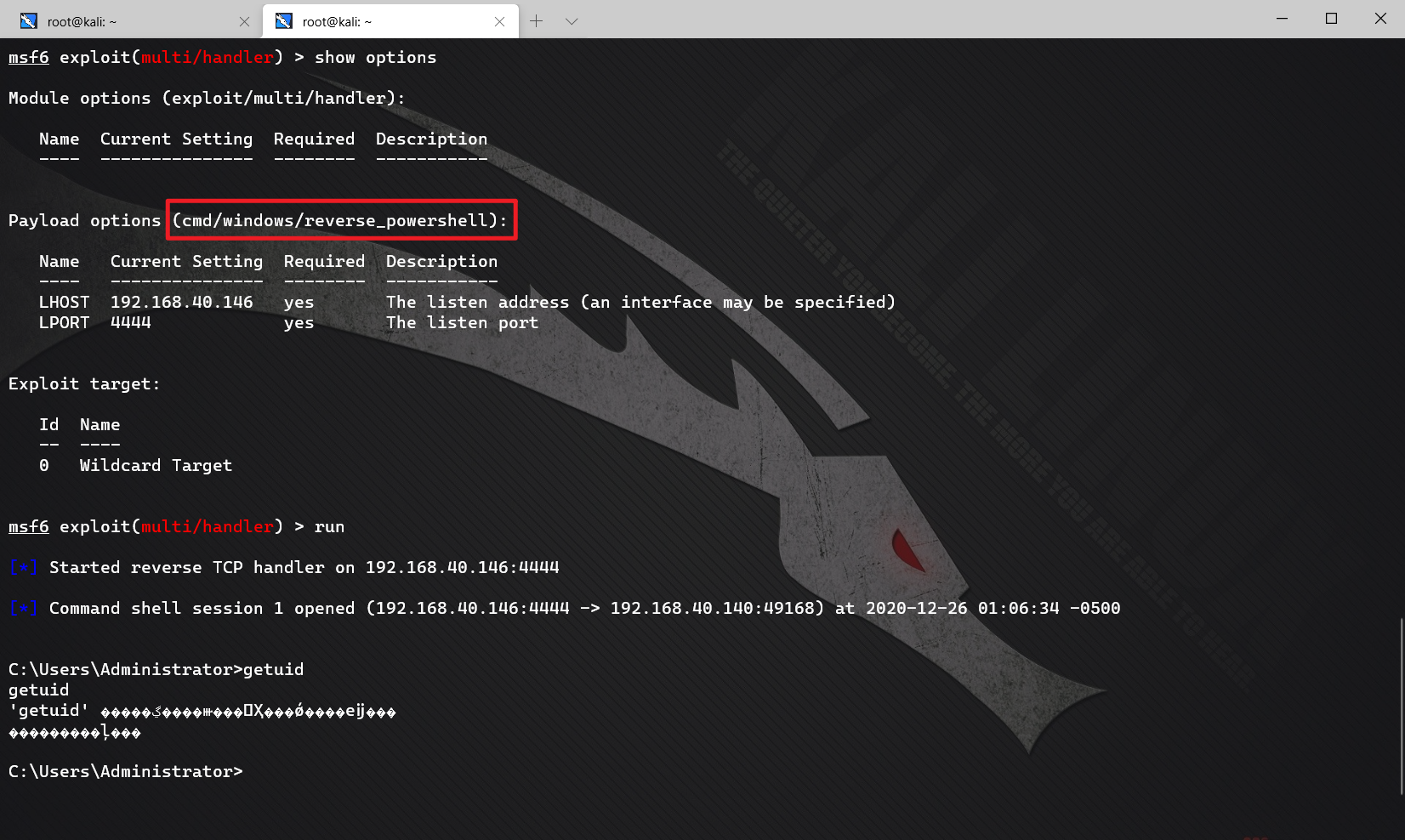Maximize the terminal window
Image resolution: width=1405 pixels, height=840 pixels.
pos(1331,18)
